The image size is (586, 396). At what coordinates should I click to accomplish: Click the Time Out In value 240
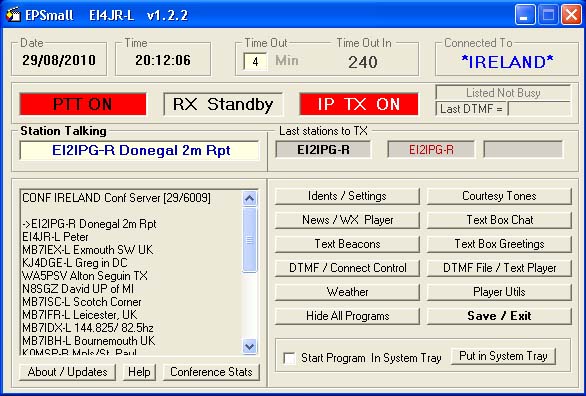point(363,62)
